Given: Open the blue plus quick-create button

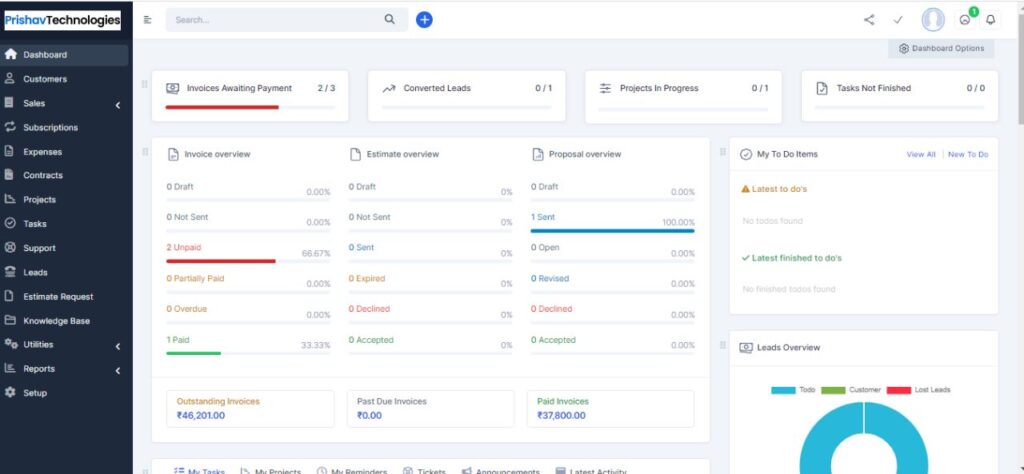Looking at the screenshot, I should [x=424, y=20].
